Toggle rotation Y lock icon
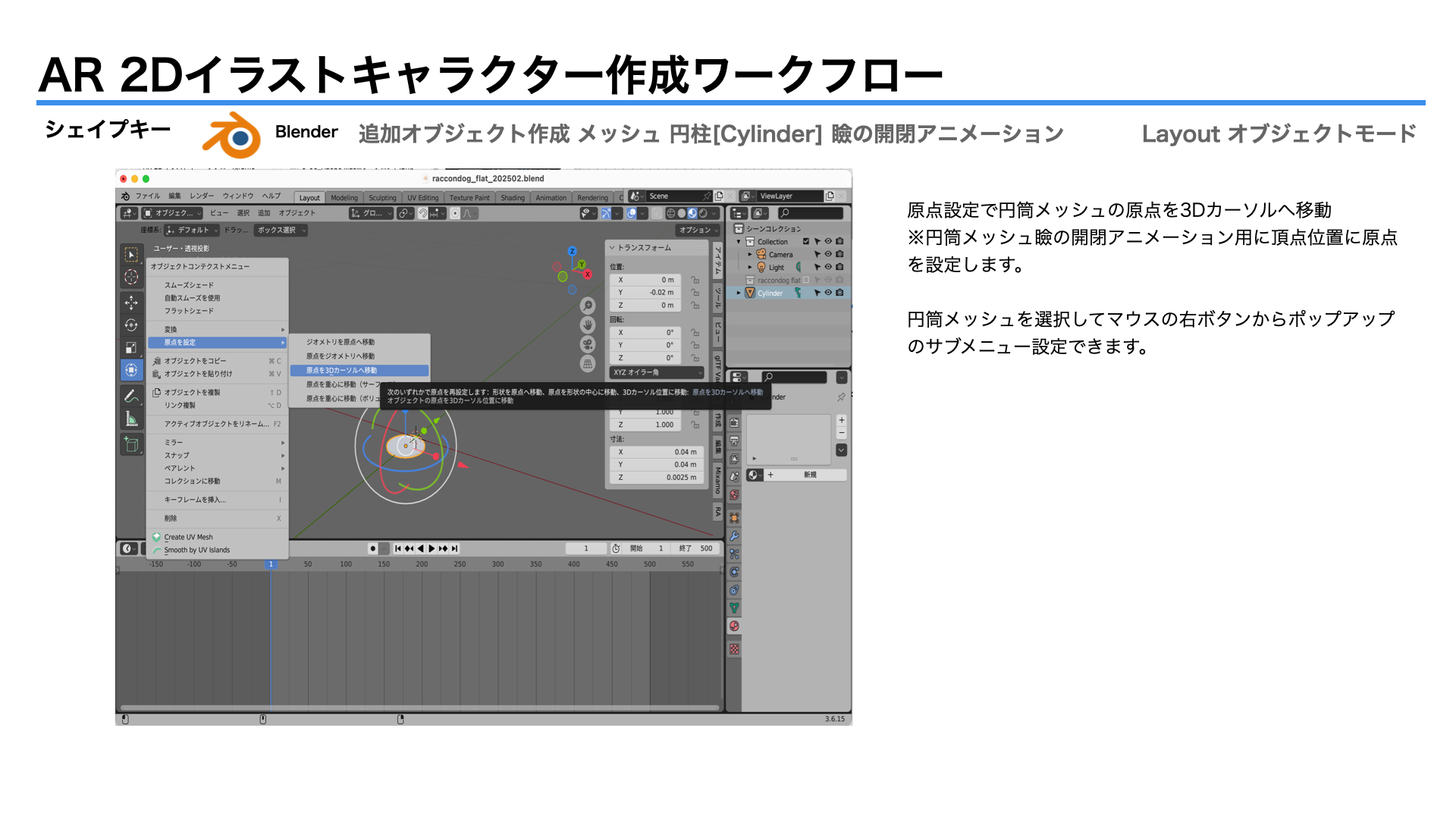Image resolution: width=1456 pixels, height=819 pixels. pos(695,345)
